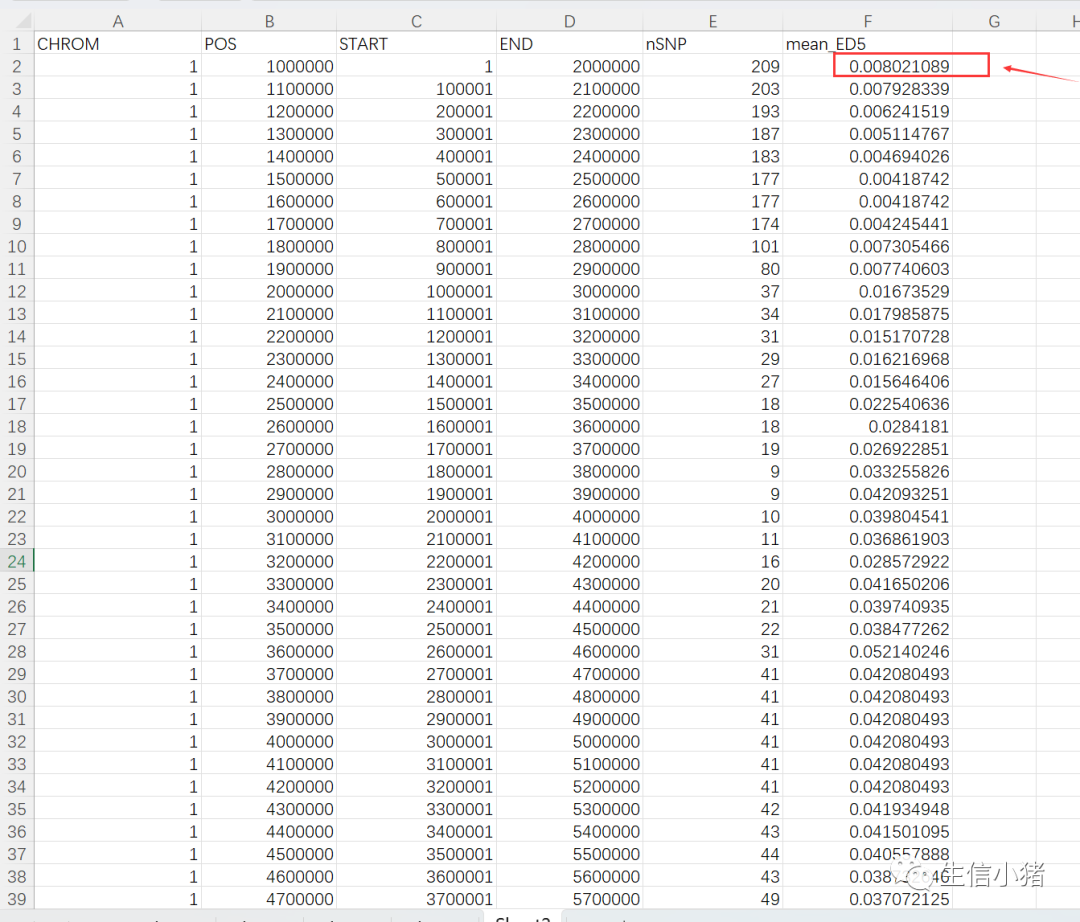Select nSNP cell with value 16
The image size is (1080, 922).
(713, 562)
